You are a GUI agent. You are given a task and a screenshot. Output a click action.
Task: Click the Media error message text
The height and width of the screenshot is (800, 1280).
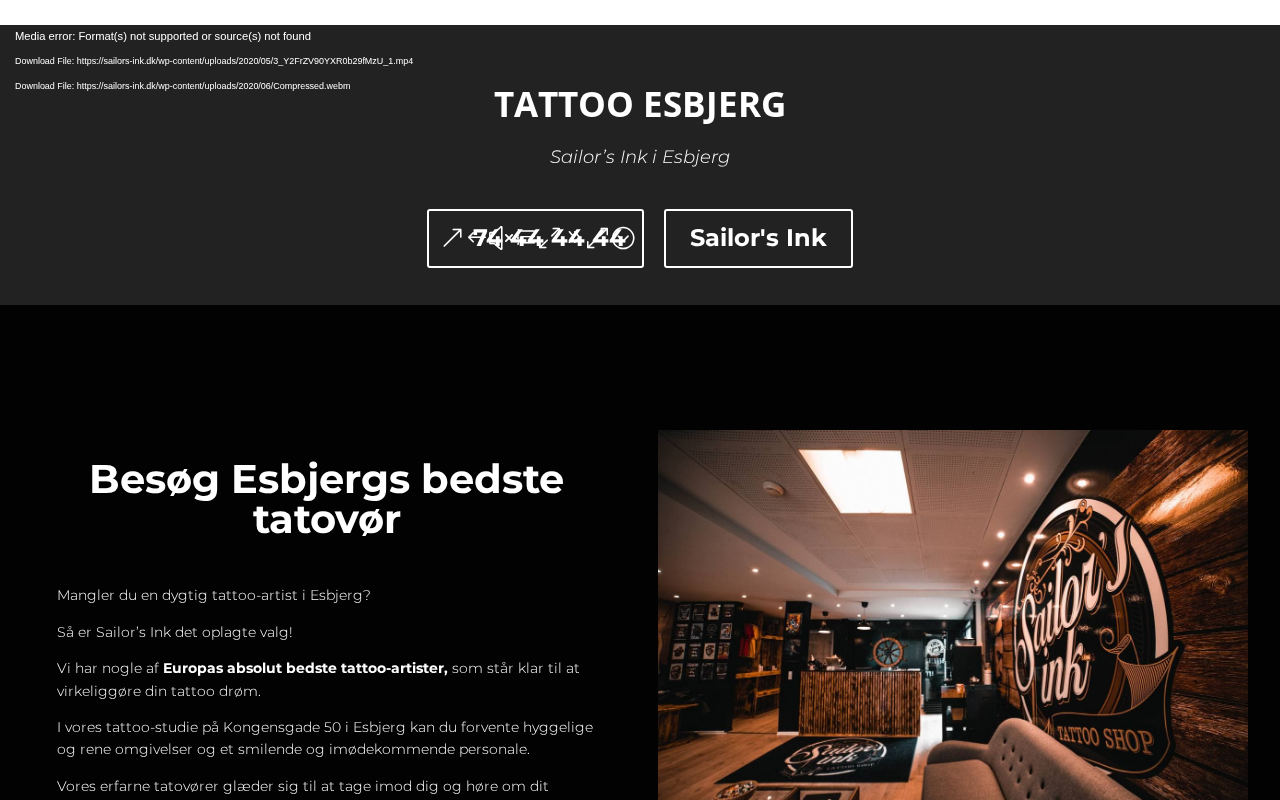click(163, 36)
